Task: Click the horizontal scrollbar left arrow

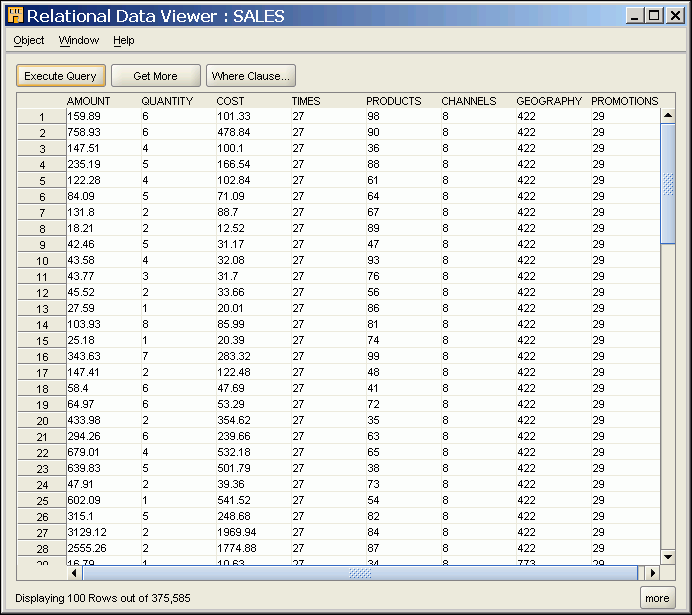Action: [x=74, y=573]
